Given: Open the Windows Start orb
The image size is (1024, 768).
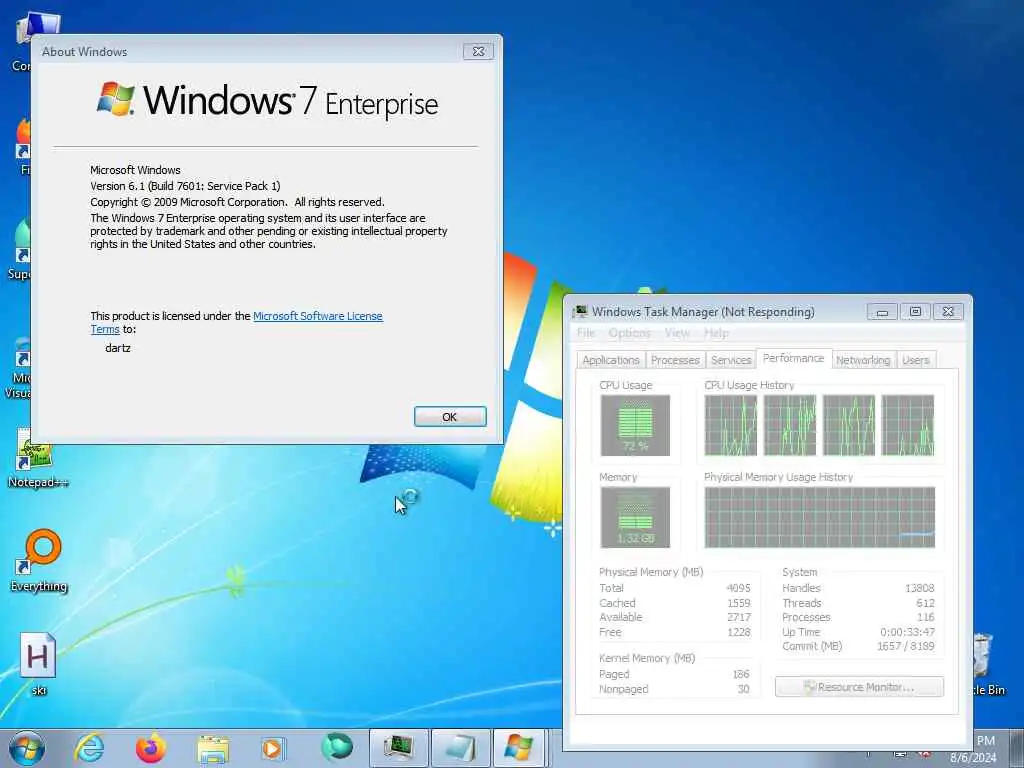Looking at the screenshot, I should pyautogui.click(x=27, y=748).
